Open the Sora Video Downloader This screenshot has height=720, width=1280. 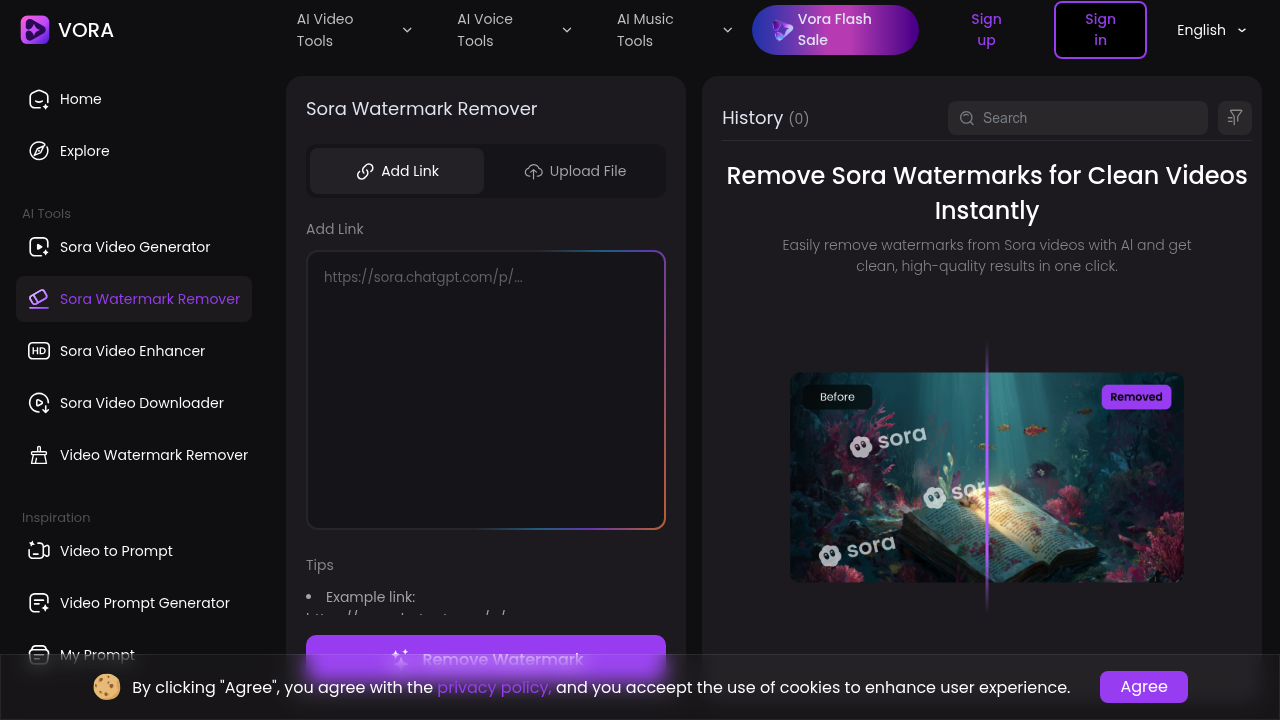pyautogui.click(x=141, y=403)
